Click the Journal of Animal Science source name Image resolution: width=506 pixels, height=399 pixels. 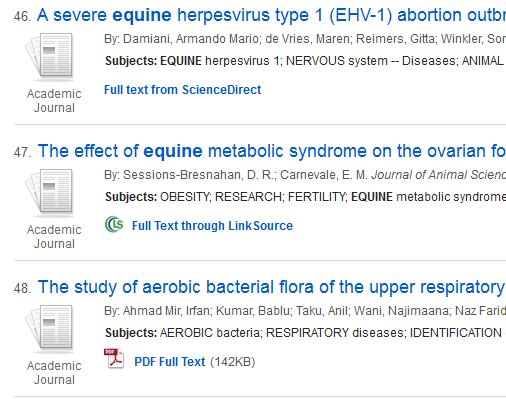tap(439, 175)
